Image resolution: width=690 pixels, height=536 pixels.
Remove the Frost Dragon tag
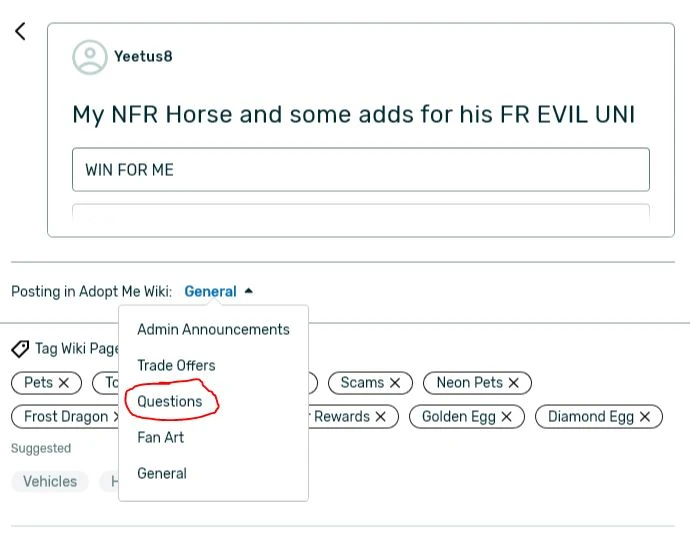[x=116, y=417]
